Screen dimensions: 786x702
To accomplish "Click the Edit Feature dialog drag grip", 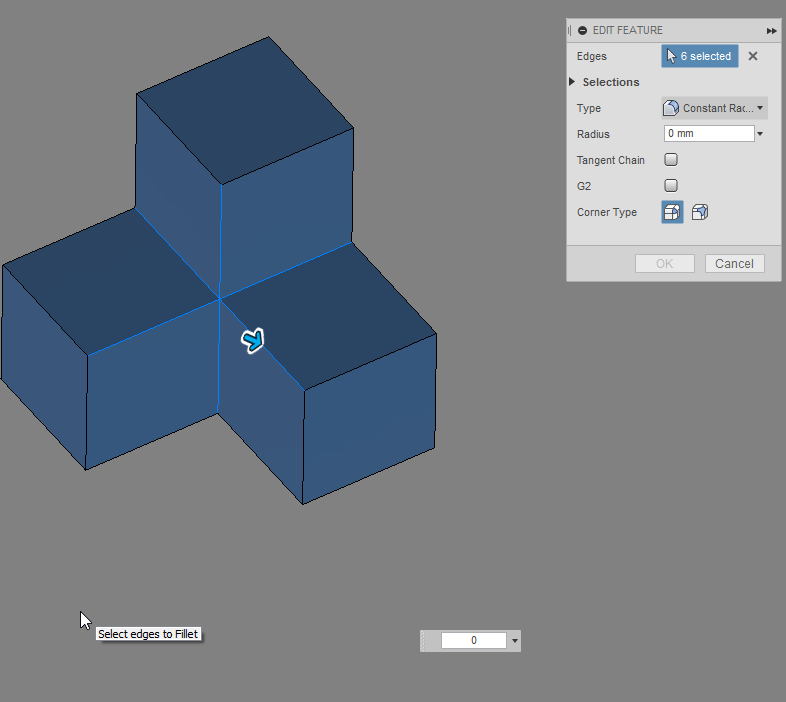I will point(569,31).
